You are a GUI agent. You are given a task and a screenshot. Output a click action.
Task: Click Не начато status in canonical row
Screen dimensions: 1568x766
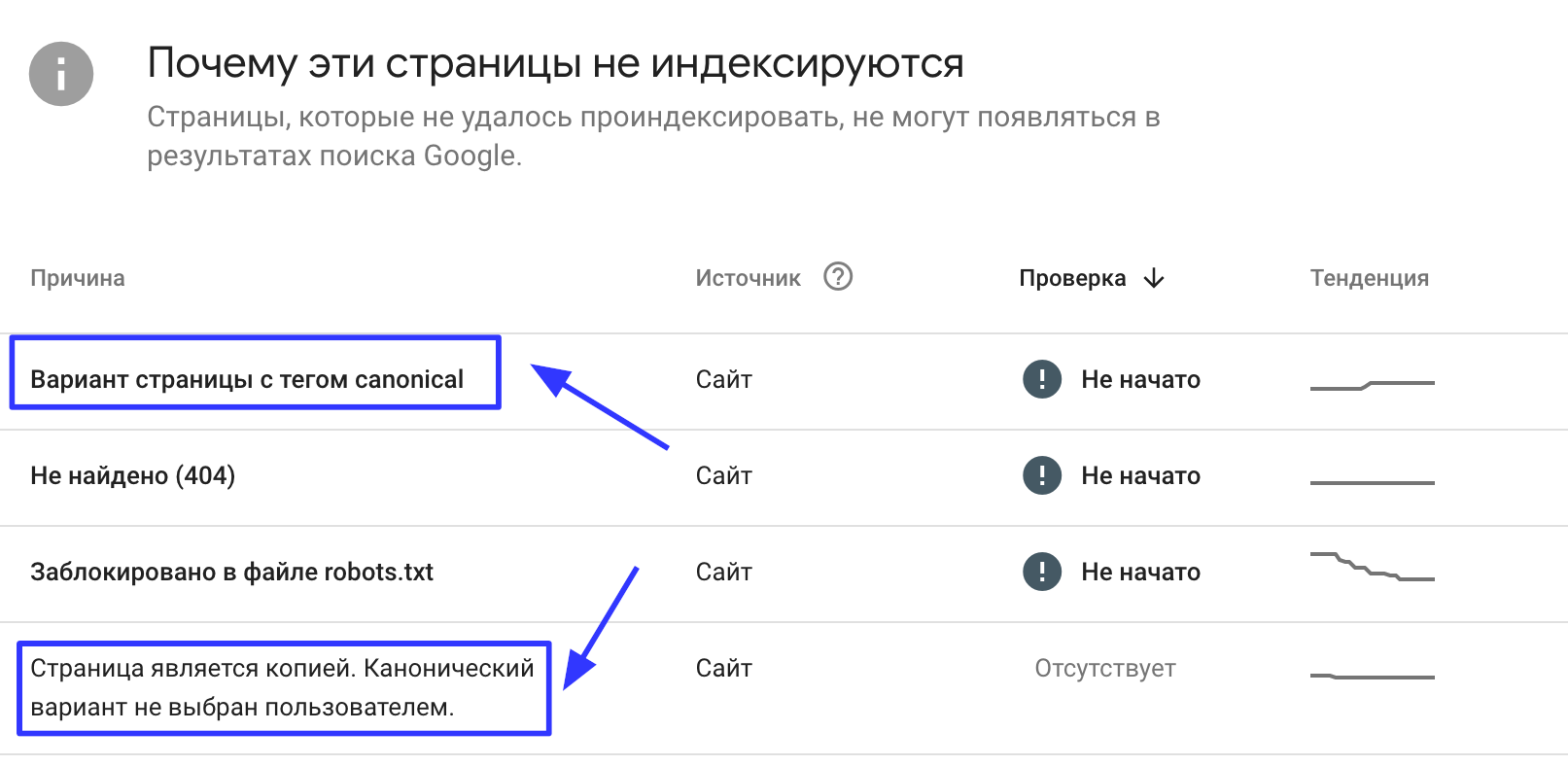[1141, 379]
